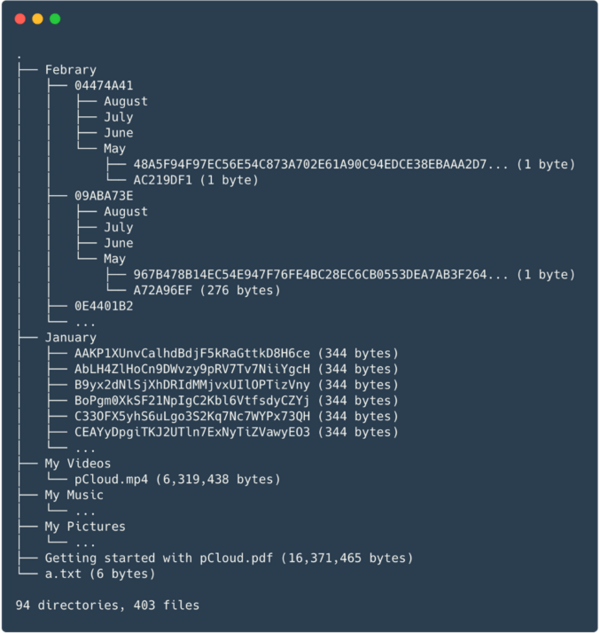Select the 04474A41 directory
The height and width of the screenshot is (633, 600).
point(103,86)
